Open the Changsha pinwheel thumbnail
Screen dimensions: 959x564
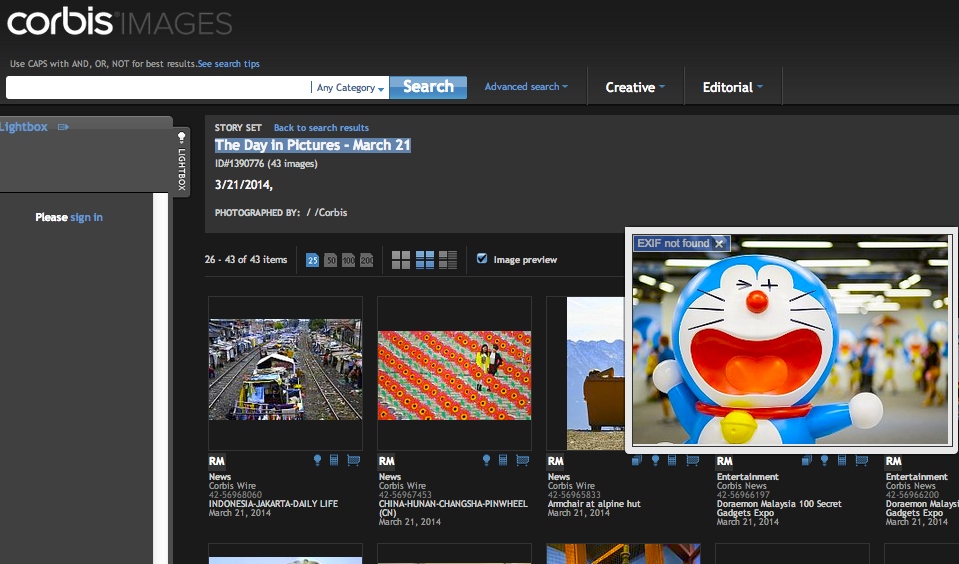pos(454,376)
